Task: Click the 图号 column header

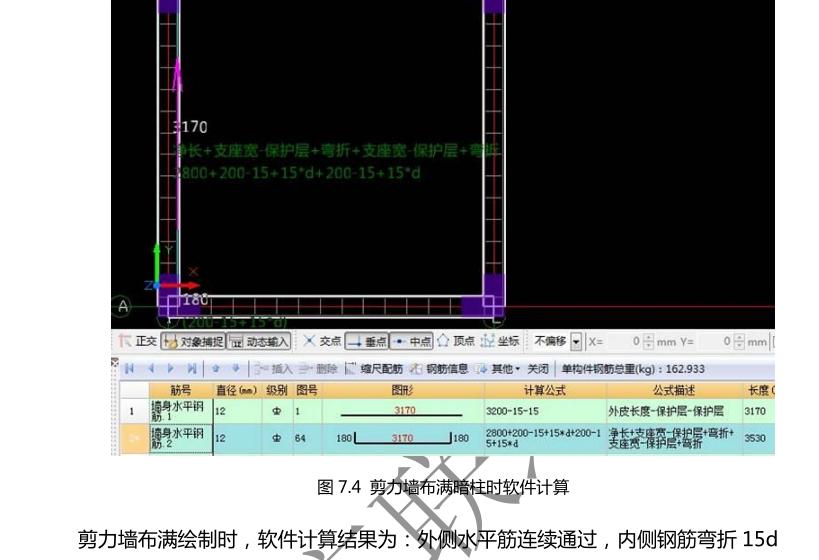Action: click(x=307, y=390)
